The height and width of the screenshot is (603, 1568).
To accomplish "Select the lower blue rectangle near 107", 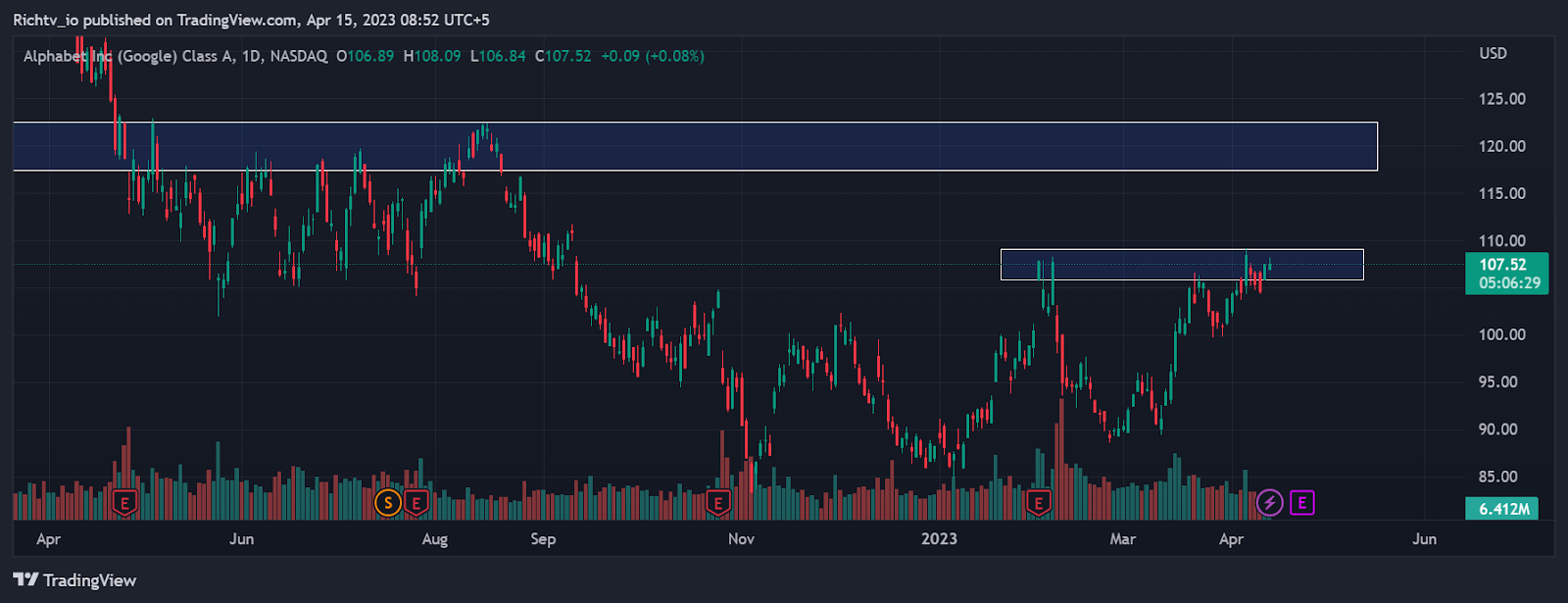I will click(1182, 265).
